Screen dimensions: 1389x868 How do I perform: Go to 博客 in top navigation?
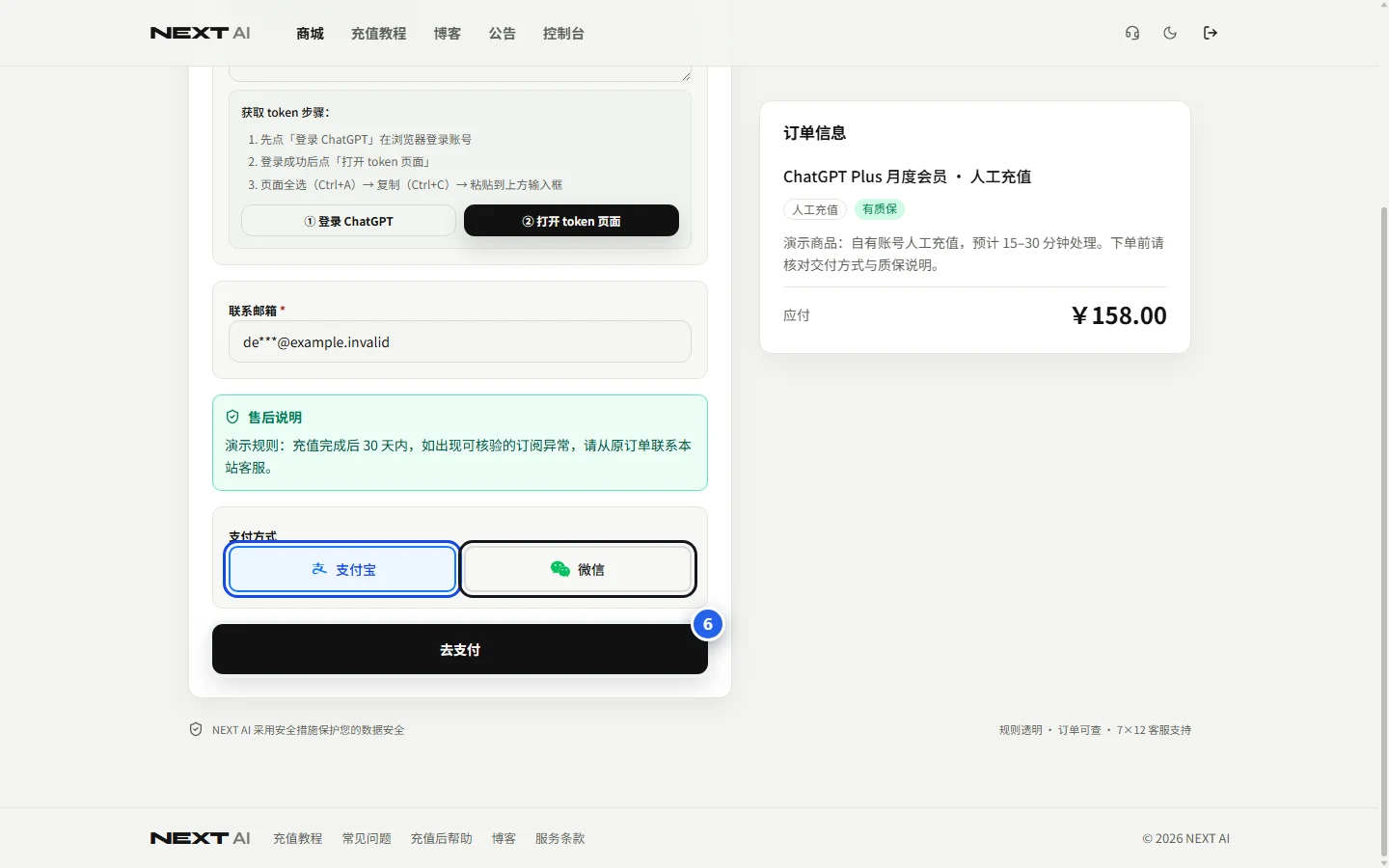point(447,34)
